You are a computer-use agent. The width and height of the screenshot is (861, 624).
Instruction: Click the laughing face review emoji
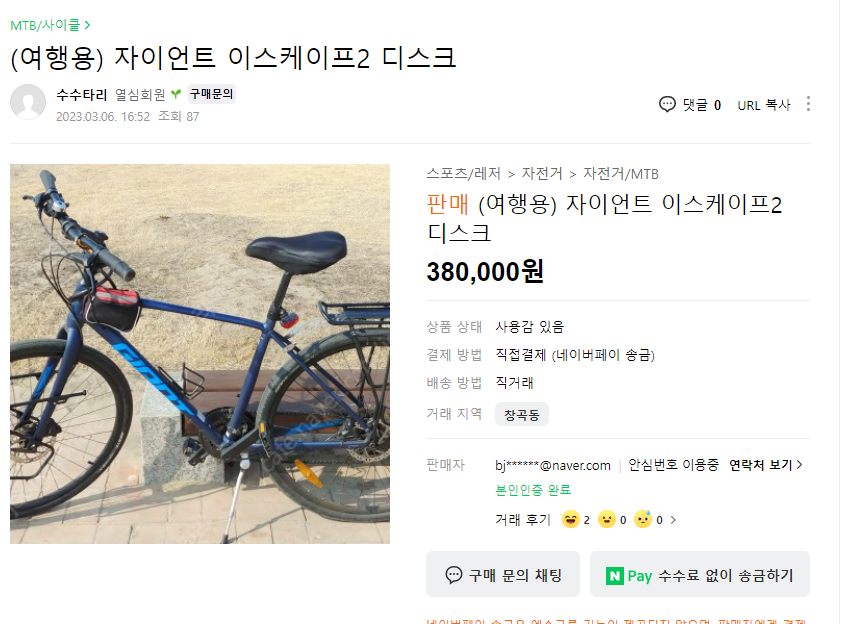point(571,519)
